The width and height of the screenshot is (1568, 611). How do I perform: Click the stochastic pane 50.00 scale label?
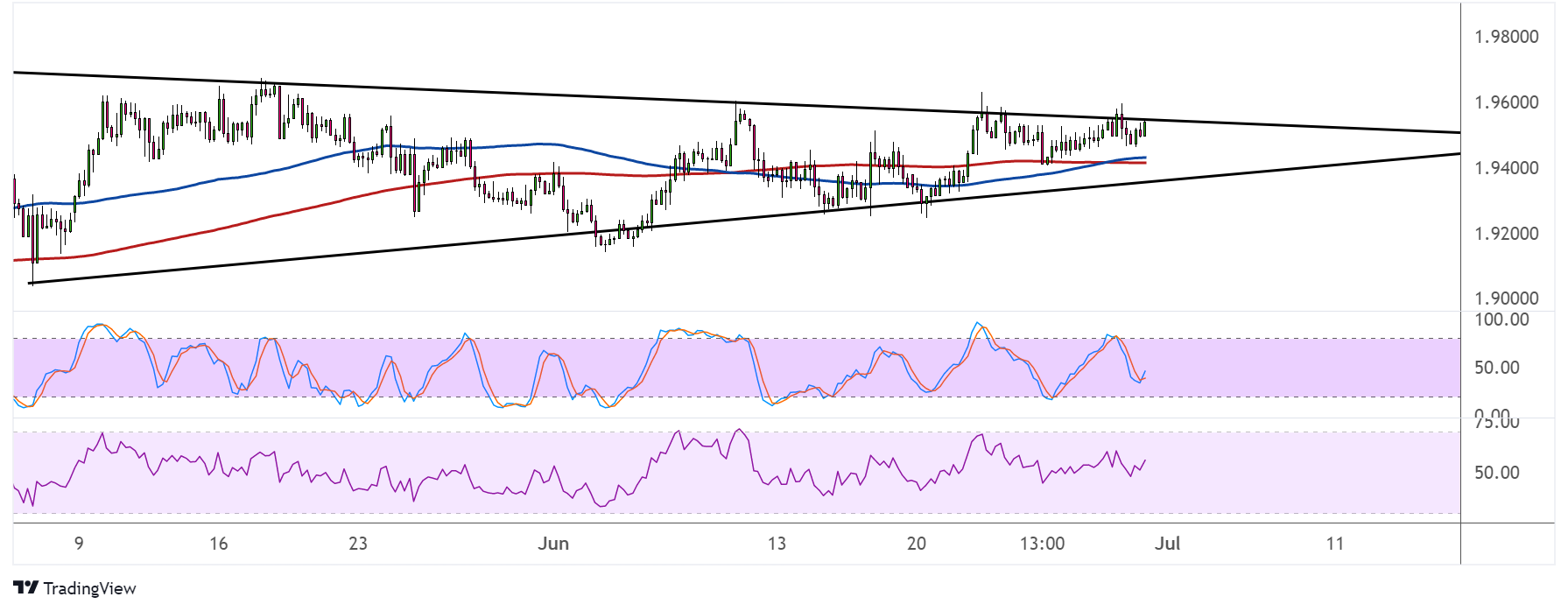tap(1496, 368)
